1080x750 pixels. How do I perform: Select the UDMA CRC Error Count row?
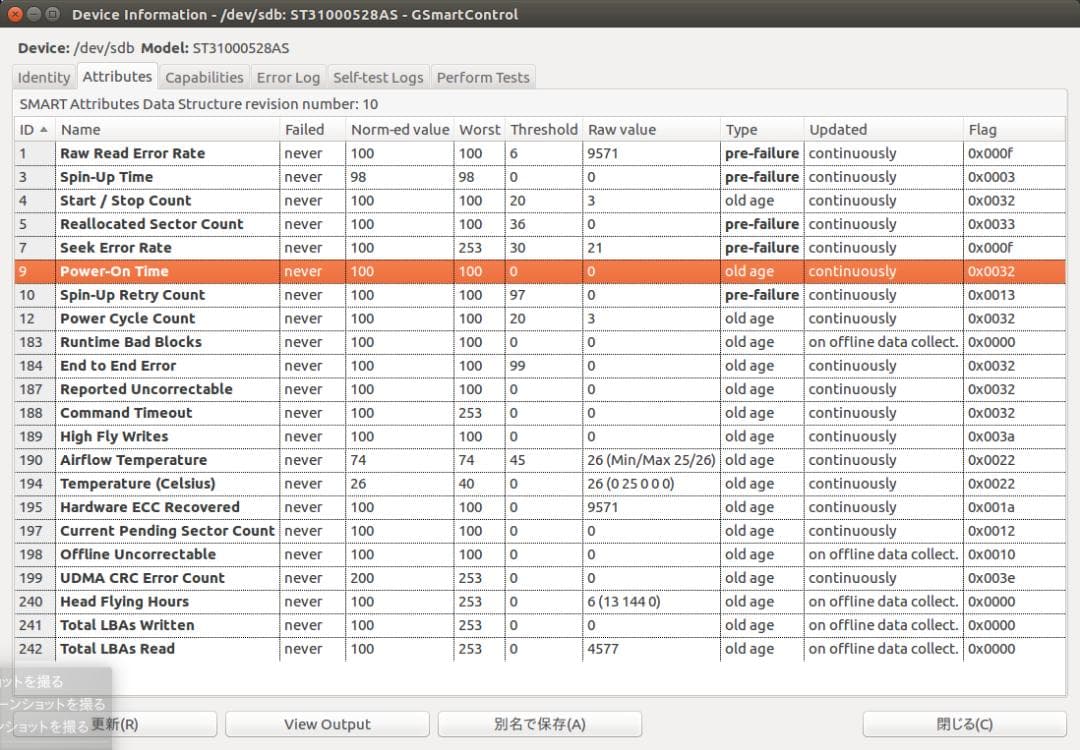pos(142,579)
